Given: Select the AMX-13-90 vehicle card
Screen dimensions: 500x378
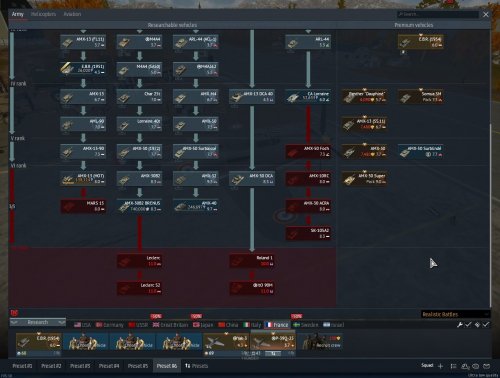Looking at the screenshot, I should (83, 151).
